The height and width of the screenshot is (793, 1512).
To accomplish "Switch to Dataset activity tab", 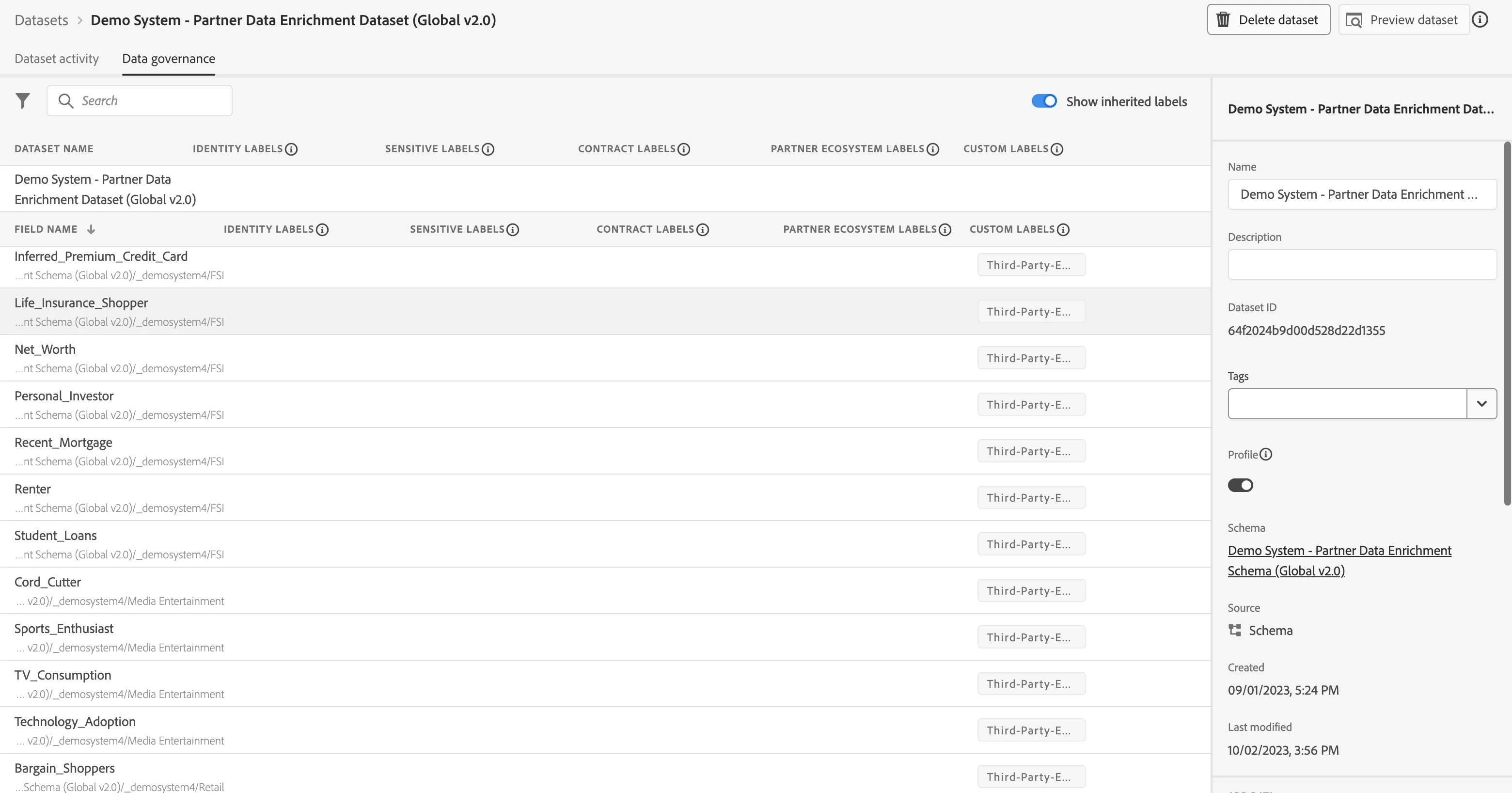I will pos(57,59).
